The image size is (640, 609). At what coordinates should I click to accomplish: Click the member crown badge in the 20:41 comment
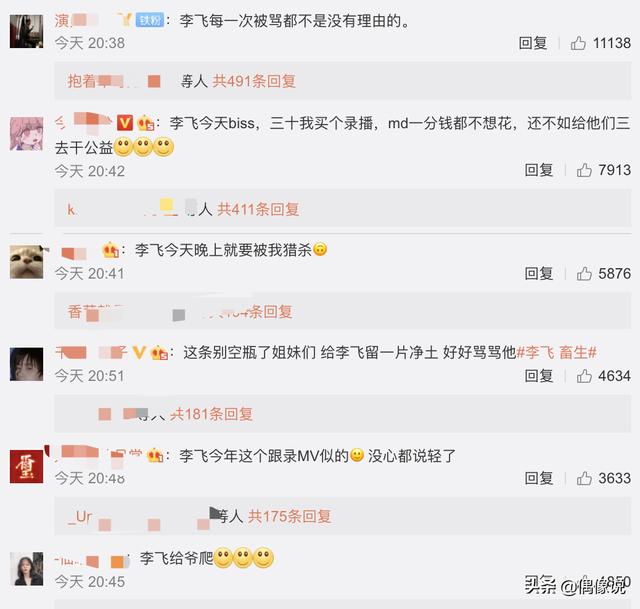110,250
